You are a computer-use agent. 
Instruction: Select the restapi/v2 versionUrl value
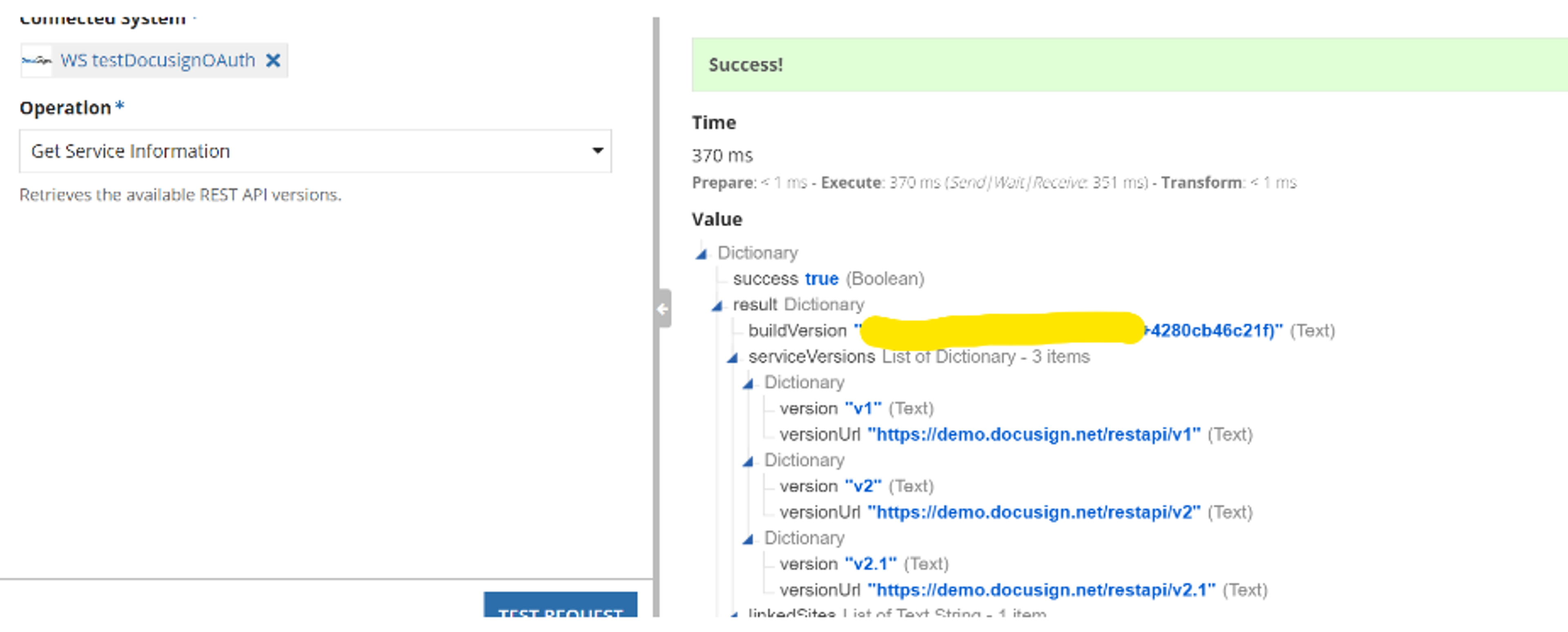pyautogui.click(x=1033, y=513)
